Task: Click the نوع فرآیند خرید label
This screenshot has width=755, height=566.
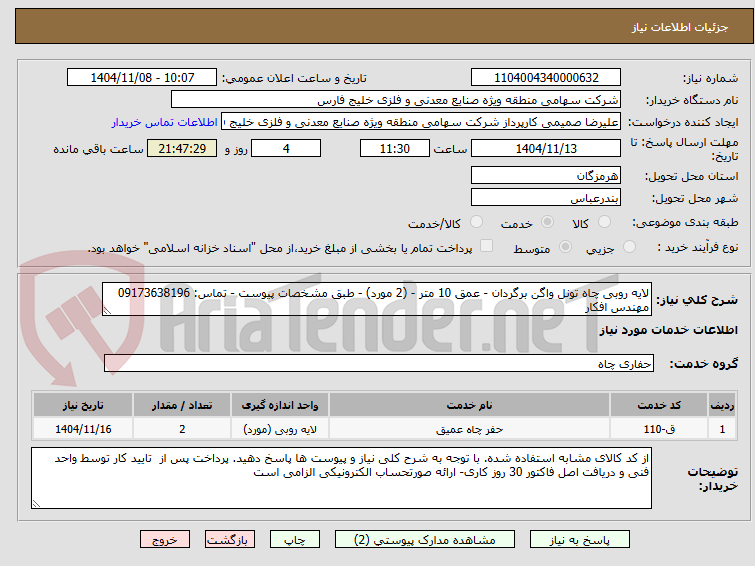Action: [697, 247]
